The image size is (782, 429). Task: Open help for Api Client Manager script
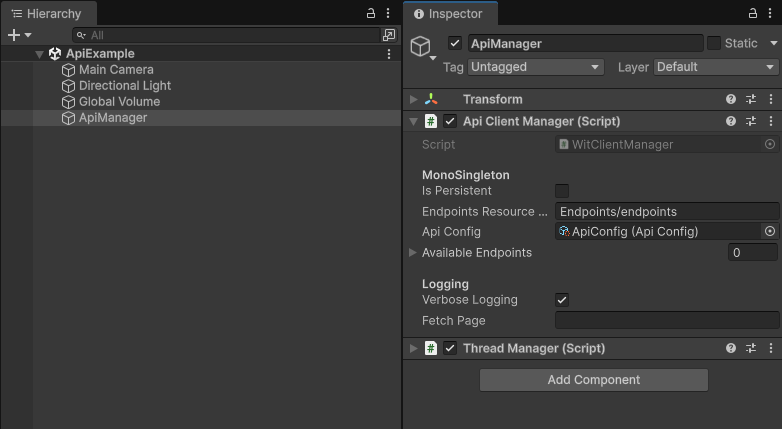[731, 121]
